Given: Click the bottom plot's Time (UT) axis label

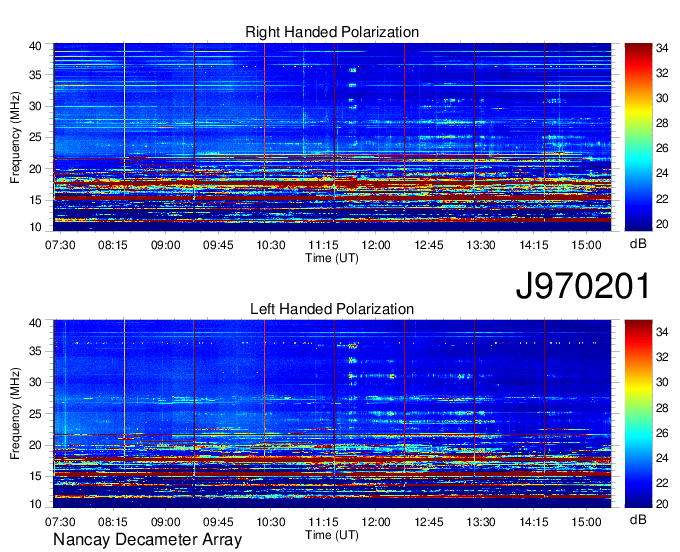Looking at the screenshot, I should [332, 535].
